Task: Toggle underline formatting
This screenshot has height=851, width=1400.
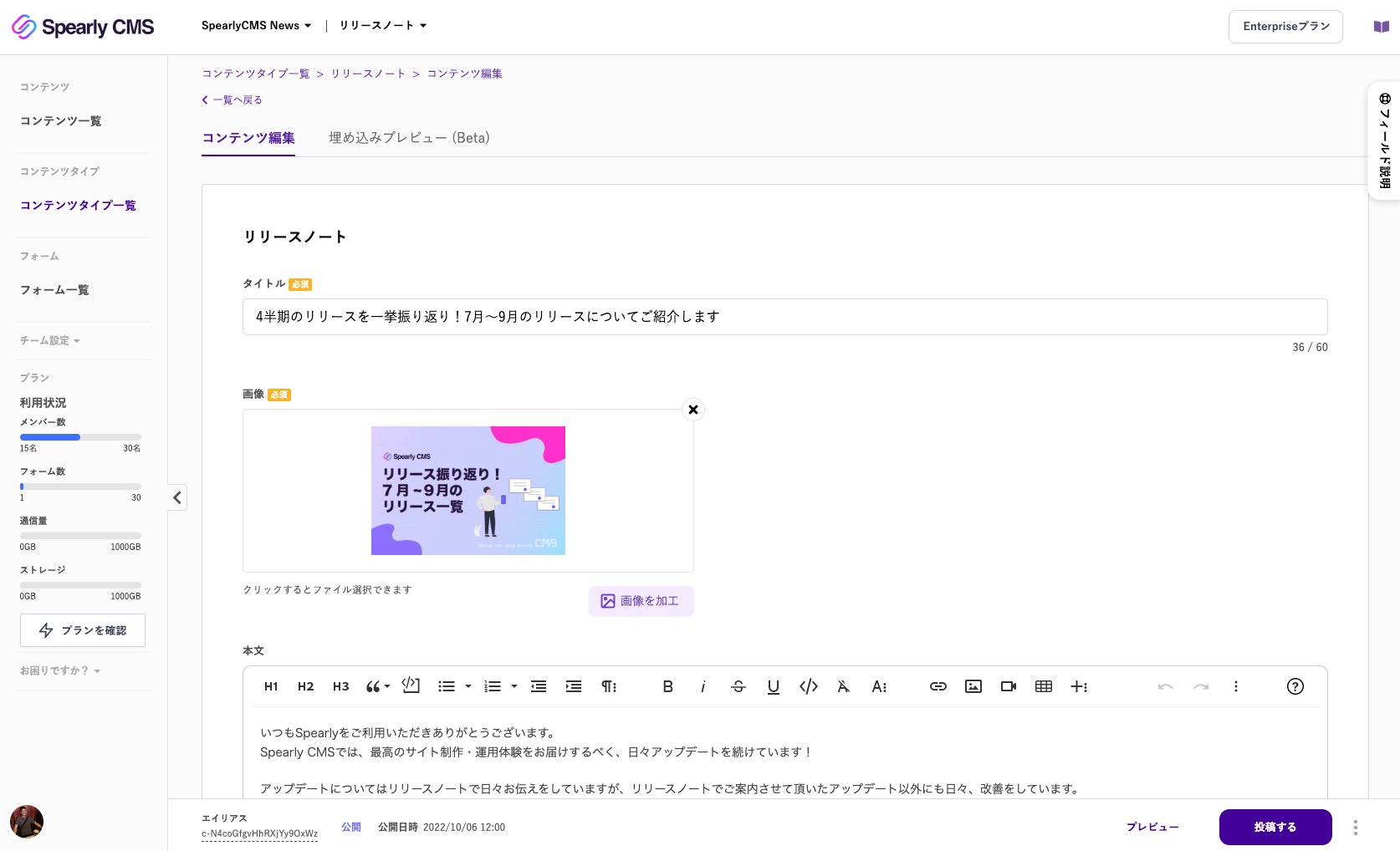Action: pyautogui.click(x=773, y=686)
